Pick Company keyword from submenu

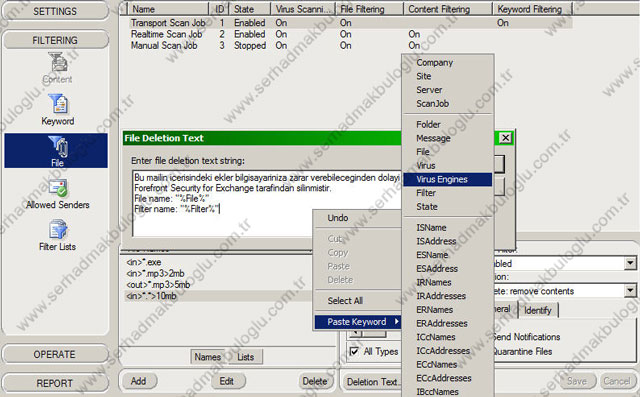[x=447, y=63]
